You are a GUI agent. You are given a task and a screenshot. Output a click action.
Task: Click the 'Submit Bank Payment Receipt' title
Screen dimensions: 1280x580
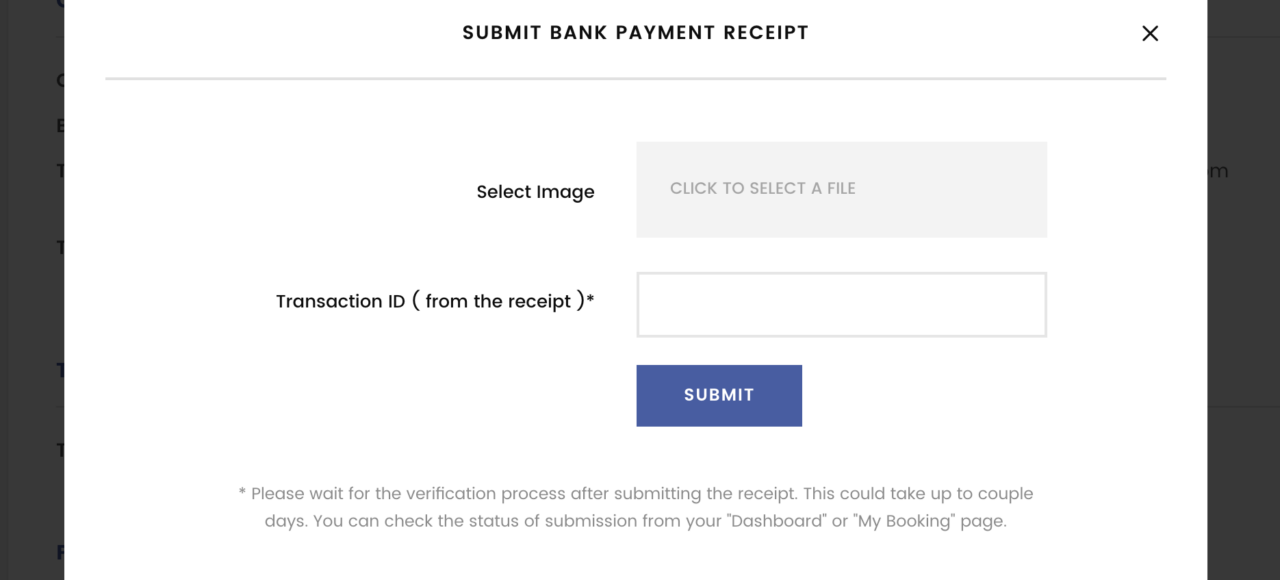tap(635, 33)
